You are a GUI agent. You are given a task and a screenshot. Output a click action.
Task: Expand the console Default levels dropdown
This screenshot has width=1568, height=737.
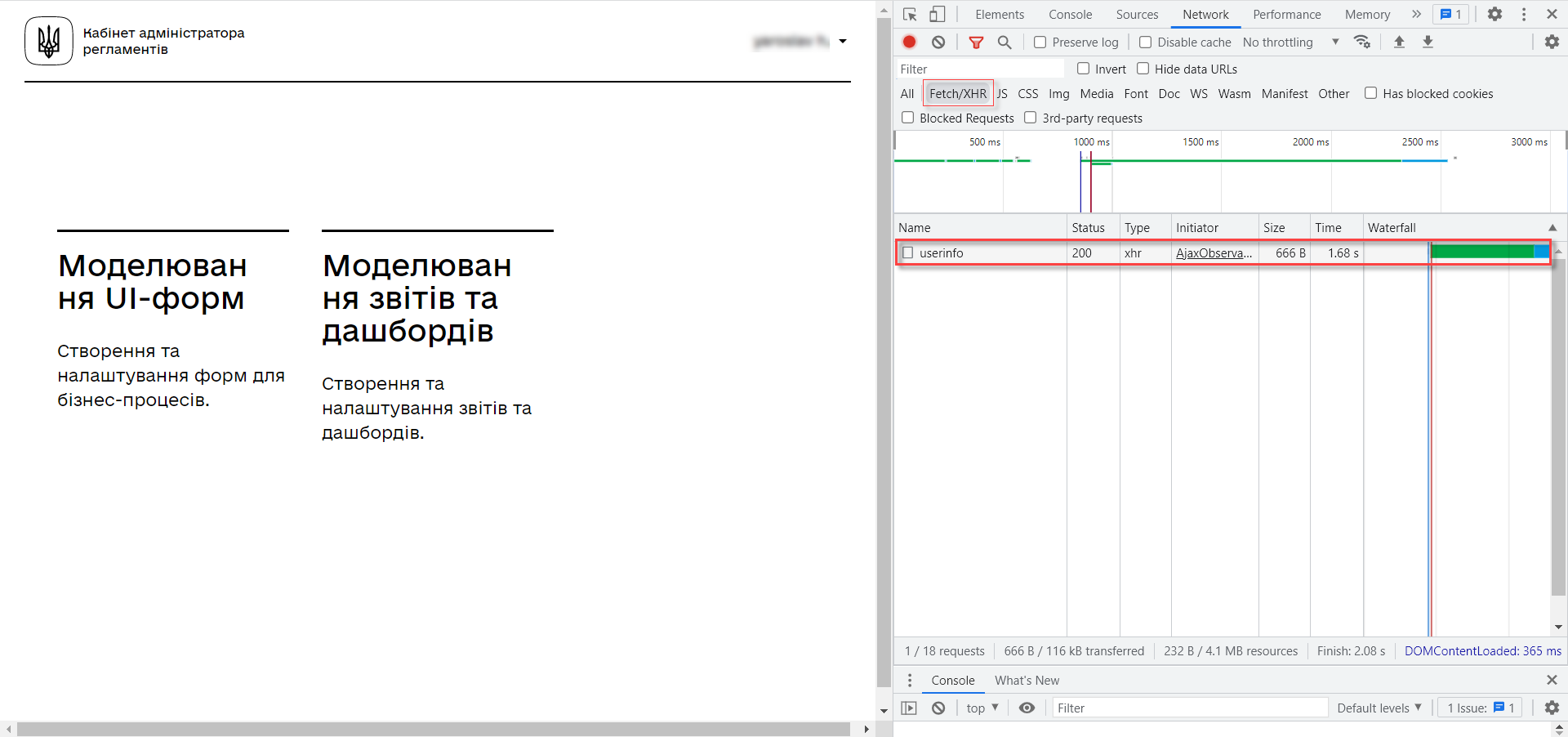(x=1379, y=708)
